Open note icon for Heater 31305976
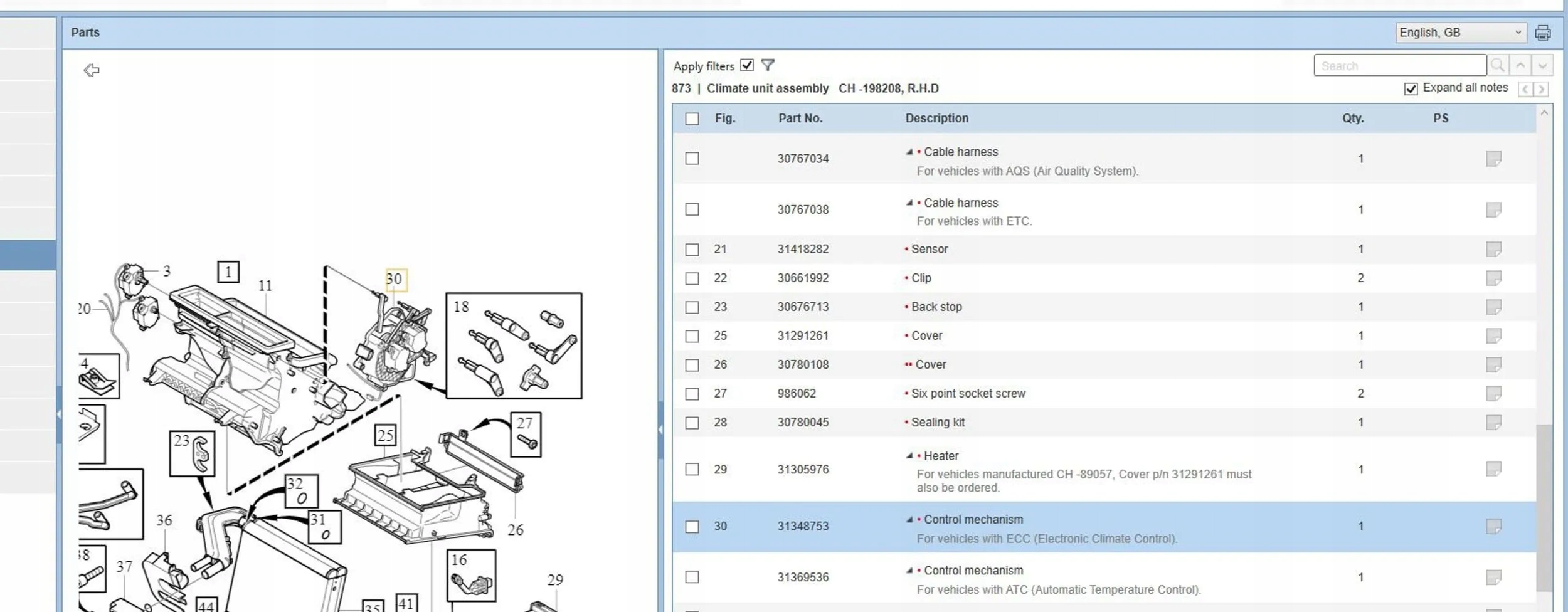 [x=1493, y=469]
